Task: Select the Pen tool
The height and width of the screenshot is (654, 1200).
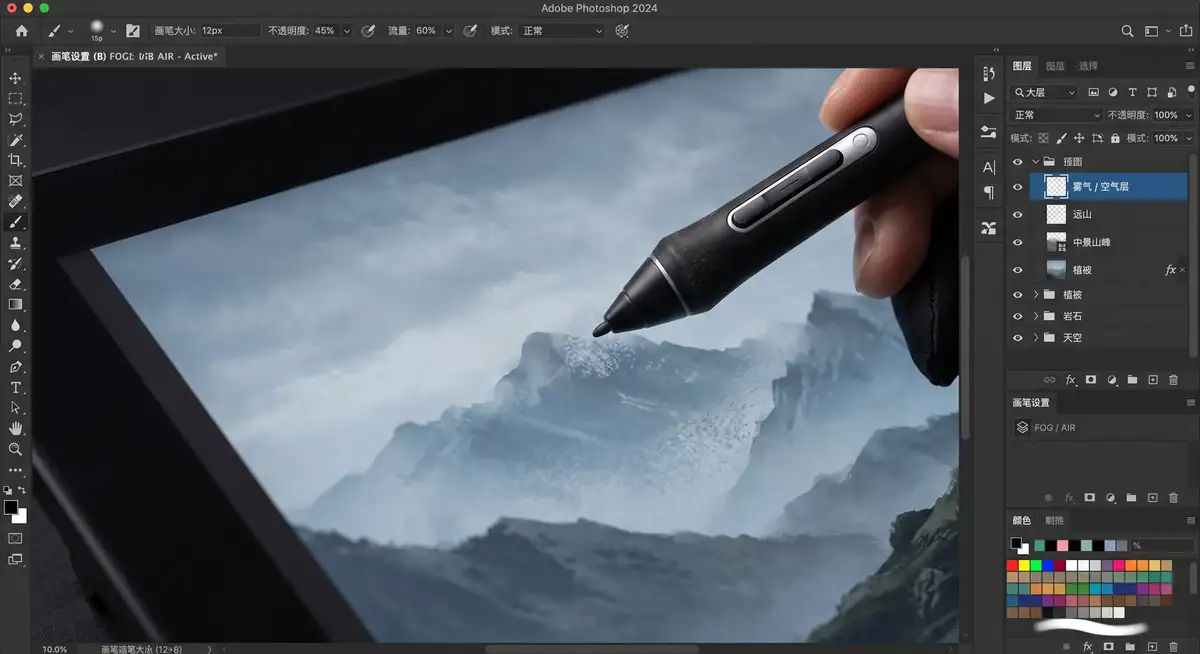Action: pyautogui.click(x=15, y=367)
